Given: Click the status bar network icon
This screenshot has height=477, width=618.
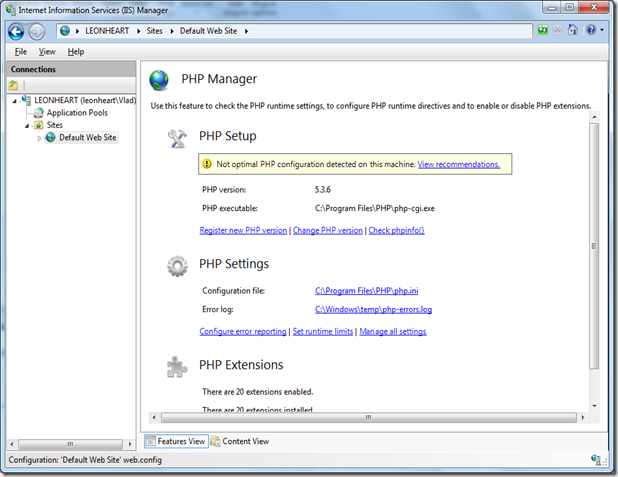Looking at the screenshot, I should tap(596, 460).
